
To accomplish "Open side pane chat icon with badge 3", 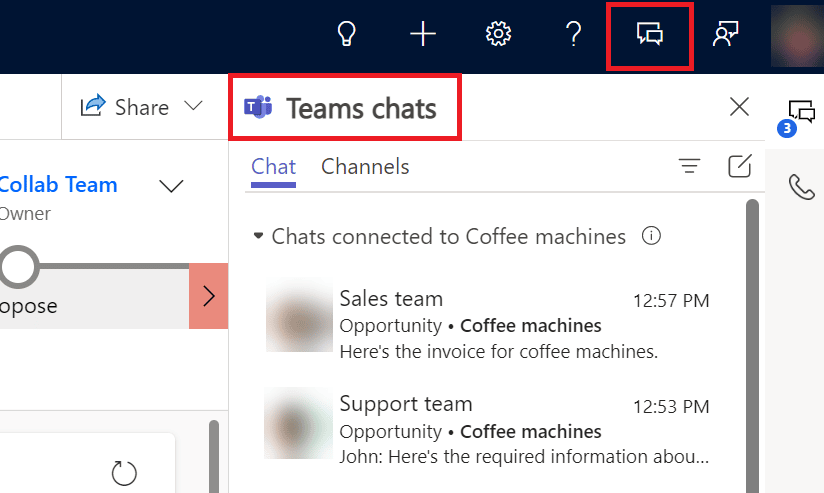I will click(x=797, y=118).
